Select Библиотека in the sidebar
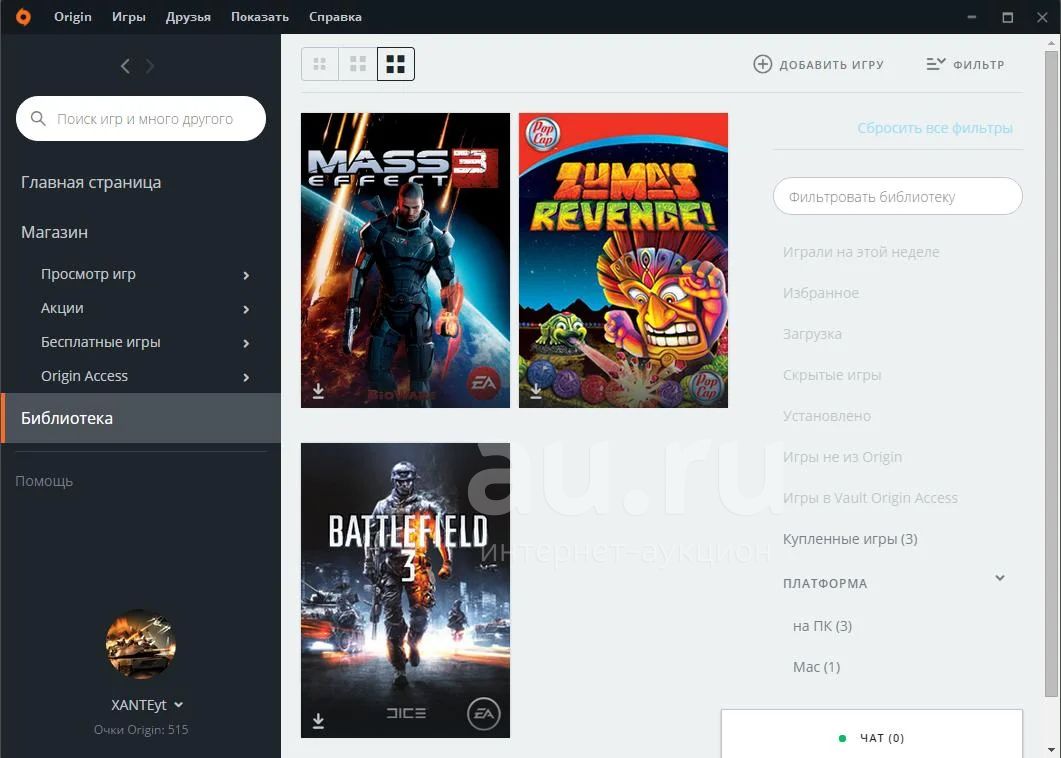Image resolution: width=1061 pixels, height=758 pixels. [x=141, y=418]
